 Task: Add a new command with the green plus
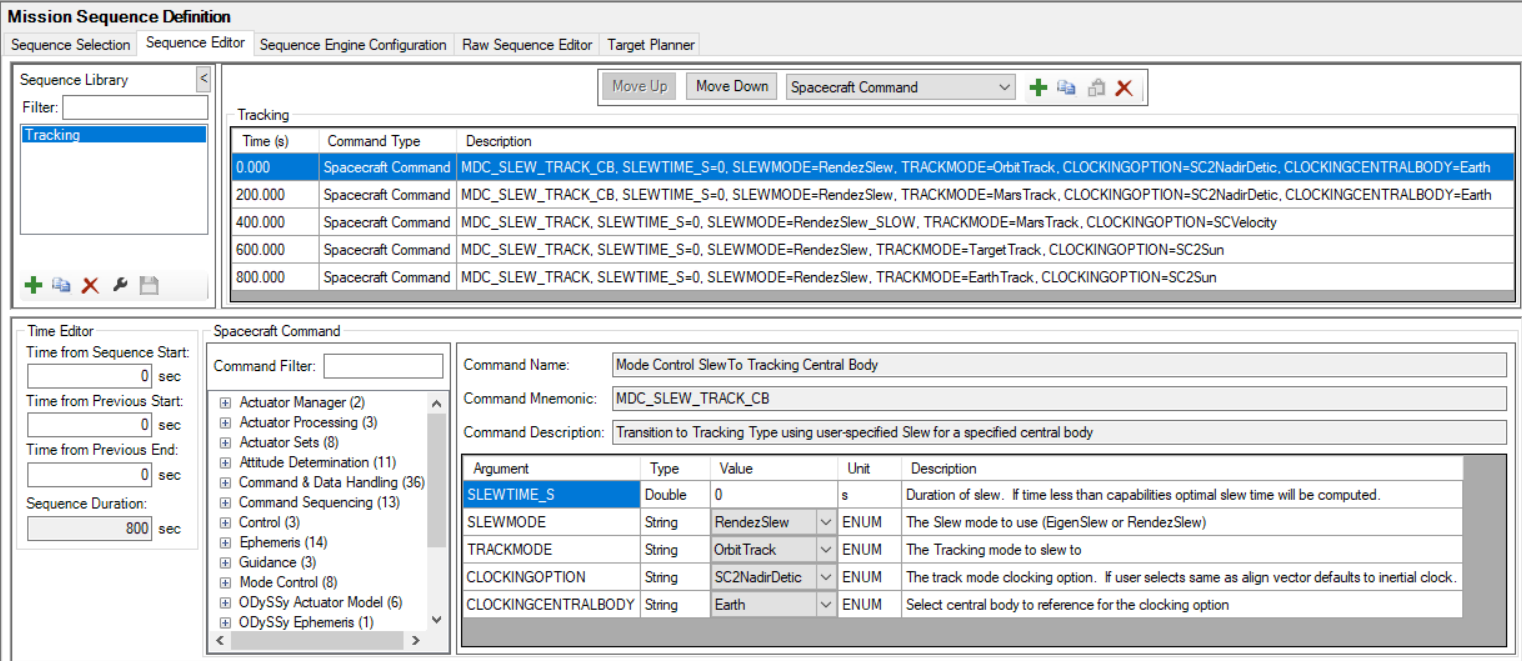click(x=1038, y=88)
